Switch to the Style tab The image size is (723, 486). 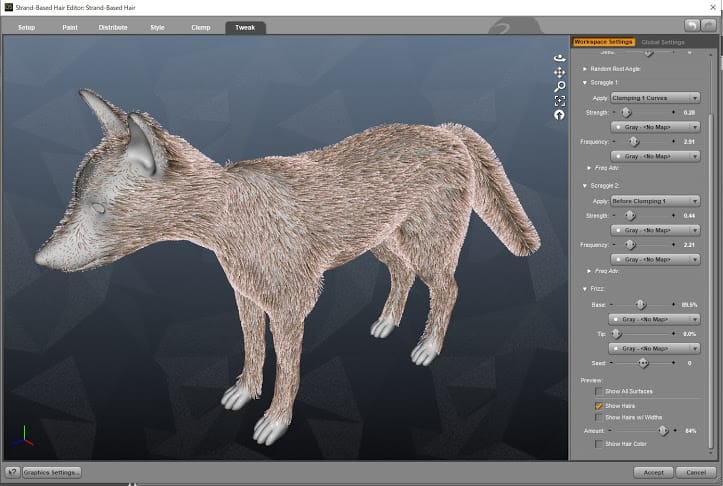point(157,27)
